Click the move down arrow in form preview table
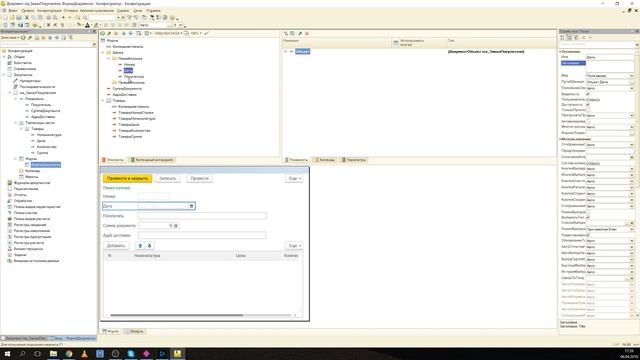The image size is (640, 360). coord(149,246)
